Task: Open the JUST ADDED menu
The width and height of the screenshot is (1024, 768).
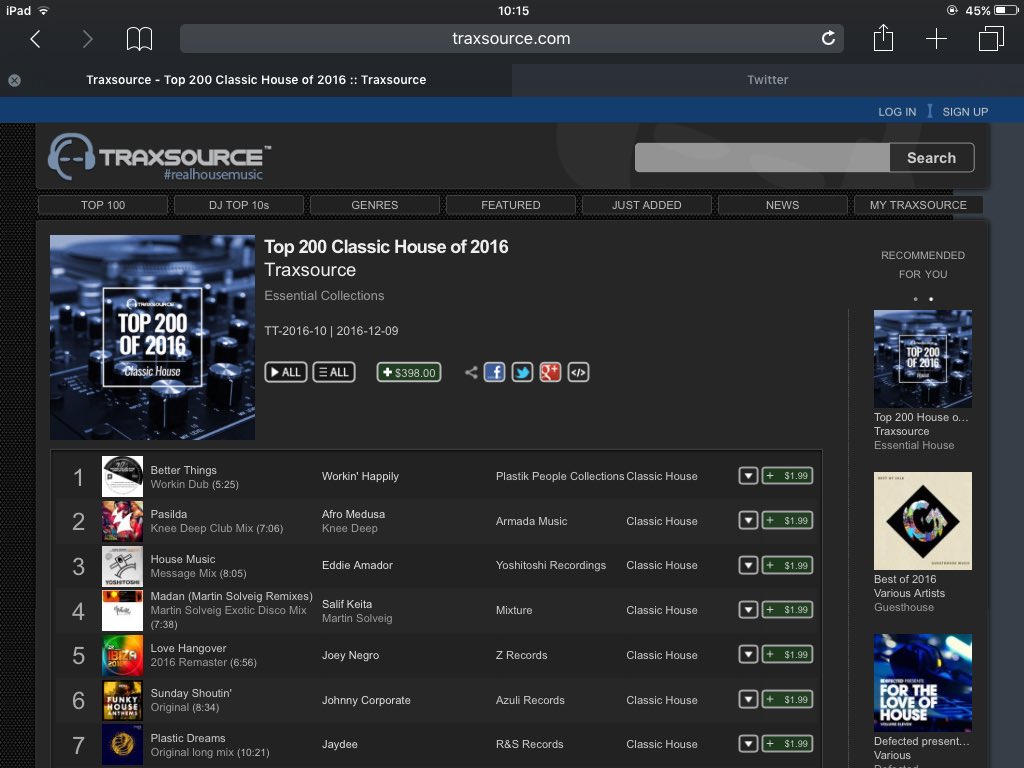Action: [647, 205]
